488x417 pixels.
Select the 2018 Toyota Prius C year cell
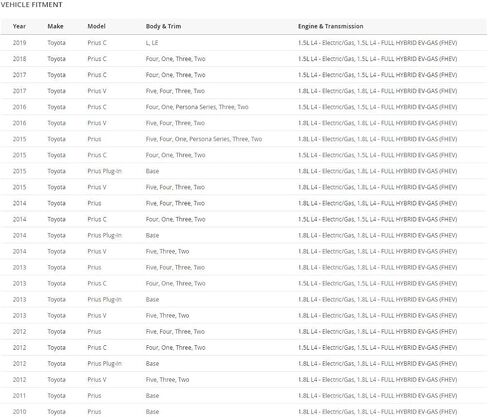[x=19, y=59]
